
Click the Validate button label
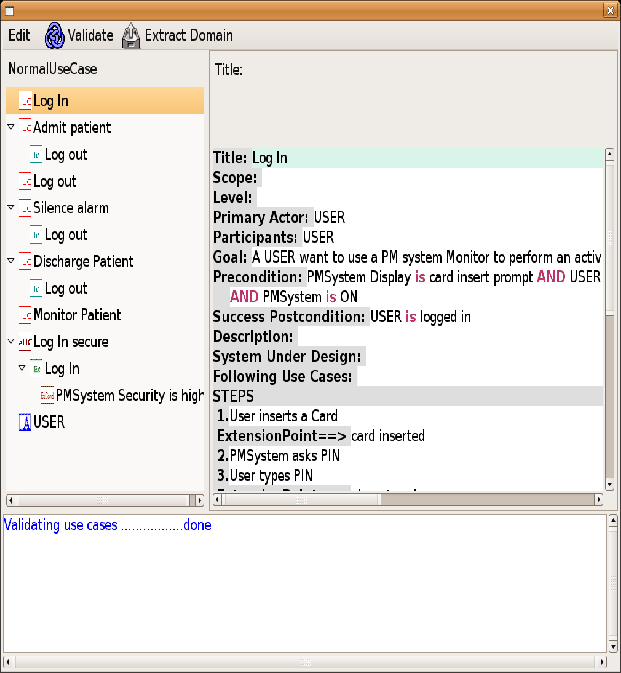pyautogui.click(x=91, y=35)
